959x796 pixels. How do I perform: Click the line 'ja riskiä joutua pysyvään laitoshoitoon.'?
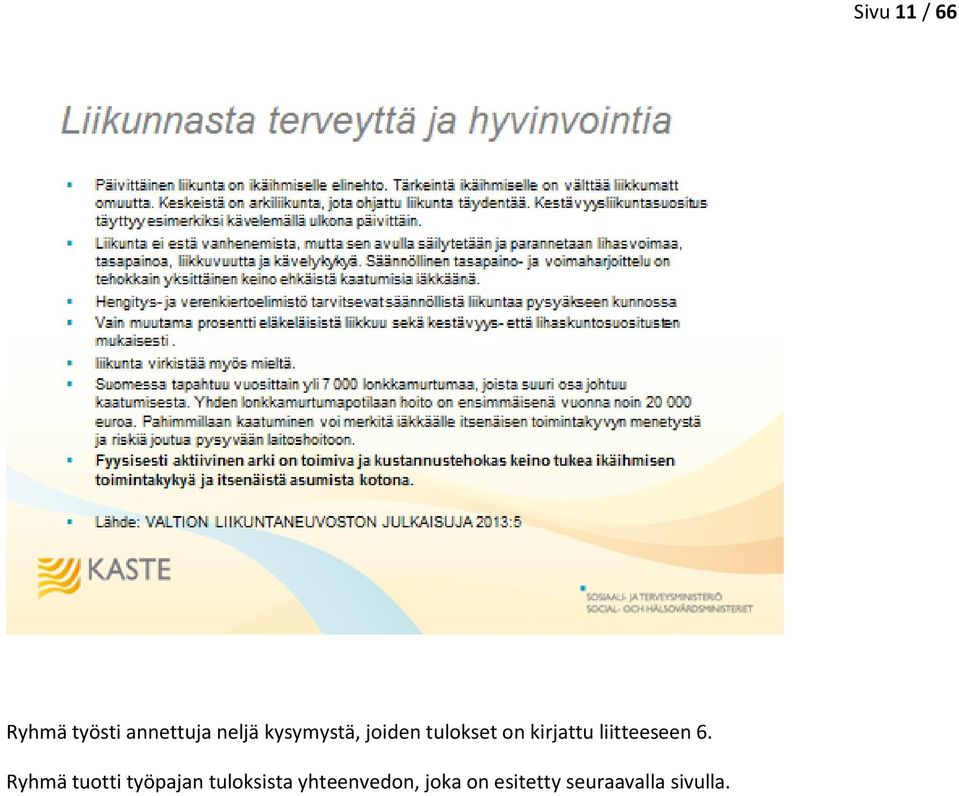(225, 440)
